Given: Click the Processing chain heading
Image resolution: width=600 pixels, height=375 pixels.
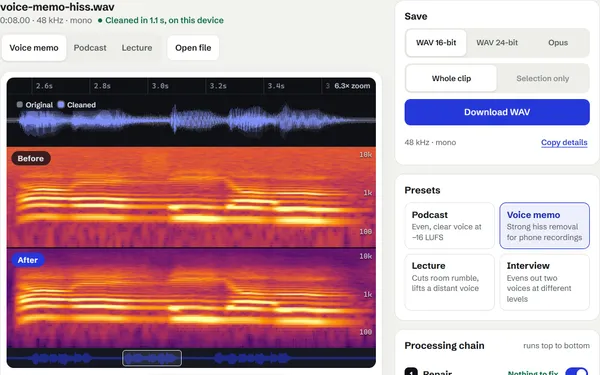Looking at the screenshot, I should [x=444, y=346].
